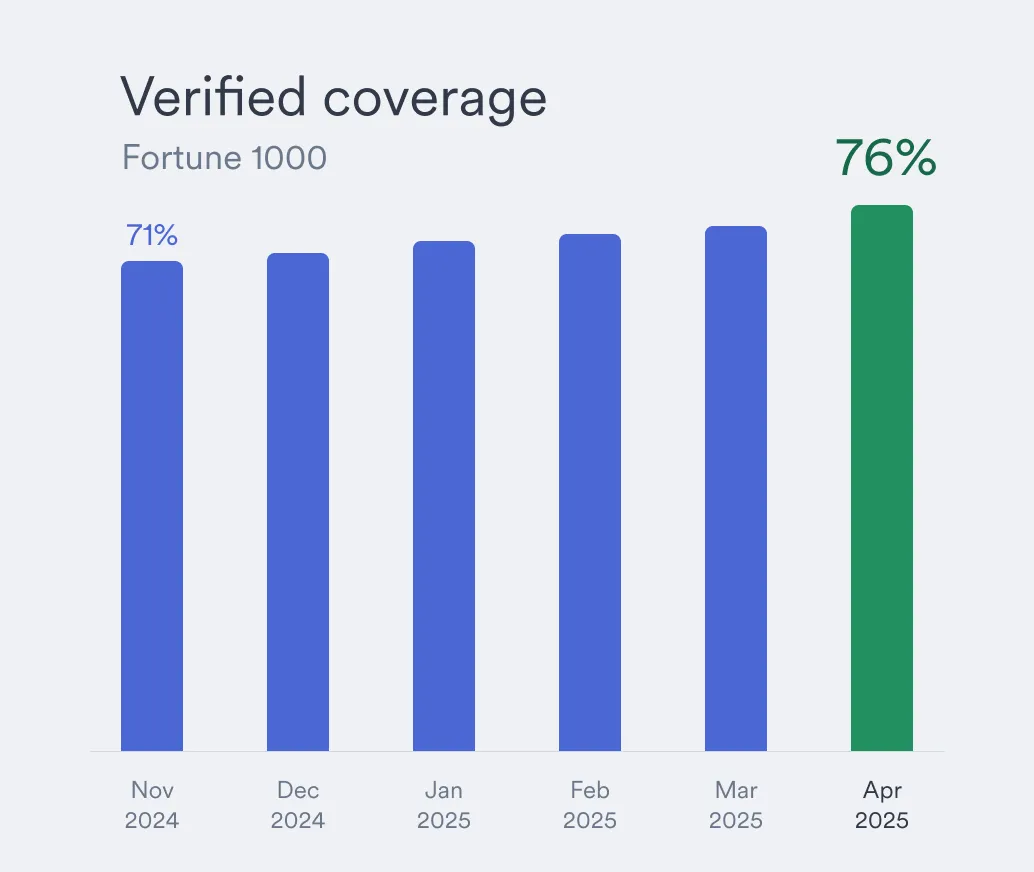Click the top of the Nov 2024 bar
This screenshot has height=872, width=1034.
[152, 263]
